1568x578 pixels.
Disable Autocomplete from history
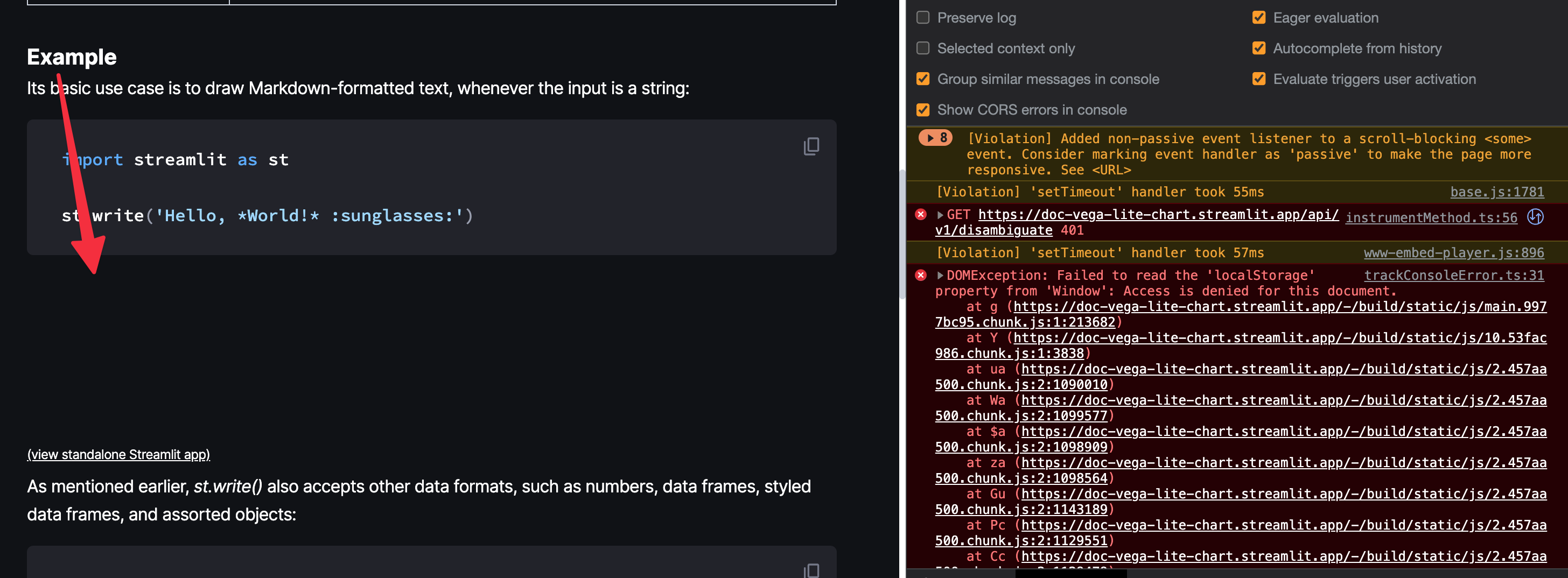click(x=1259, y=48)
